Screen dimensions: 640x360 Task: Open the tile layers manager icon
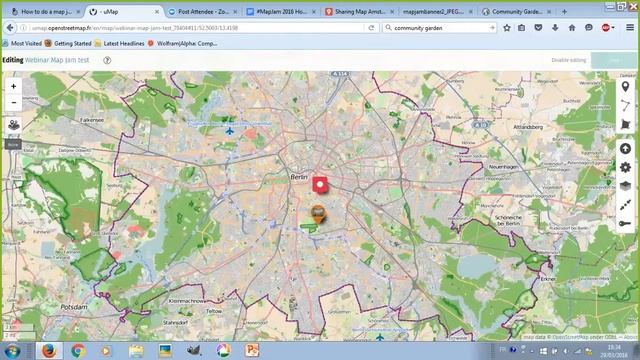625,186
